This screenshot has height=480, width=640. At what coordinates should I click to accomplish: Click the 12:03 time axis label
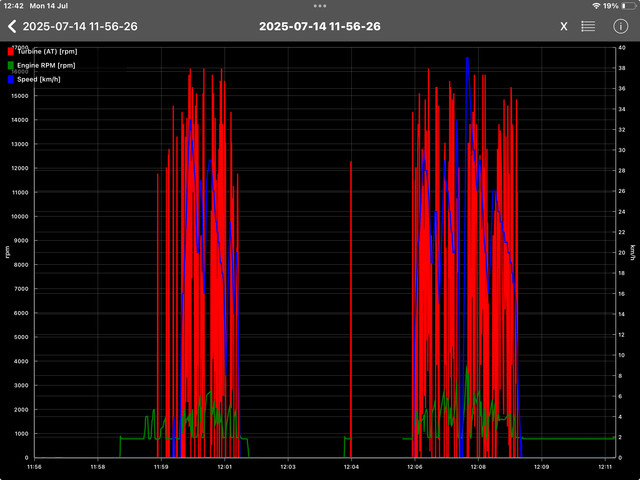(x=288, y=467)
